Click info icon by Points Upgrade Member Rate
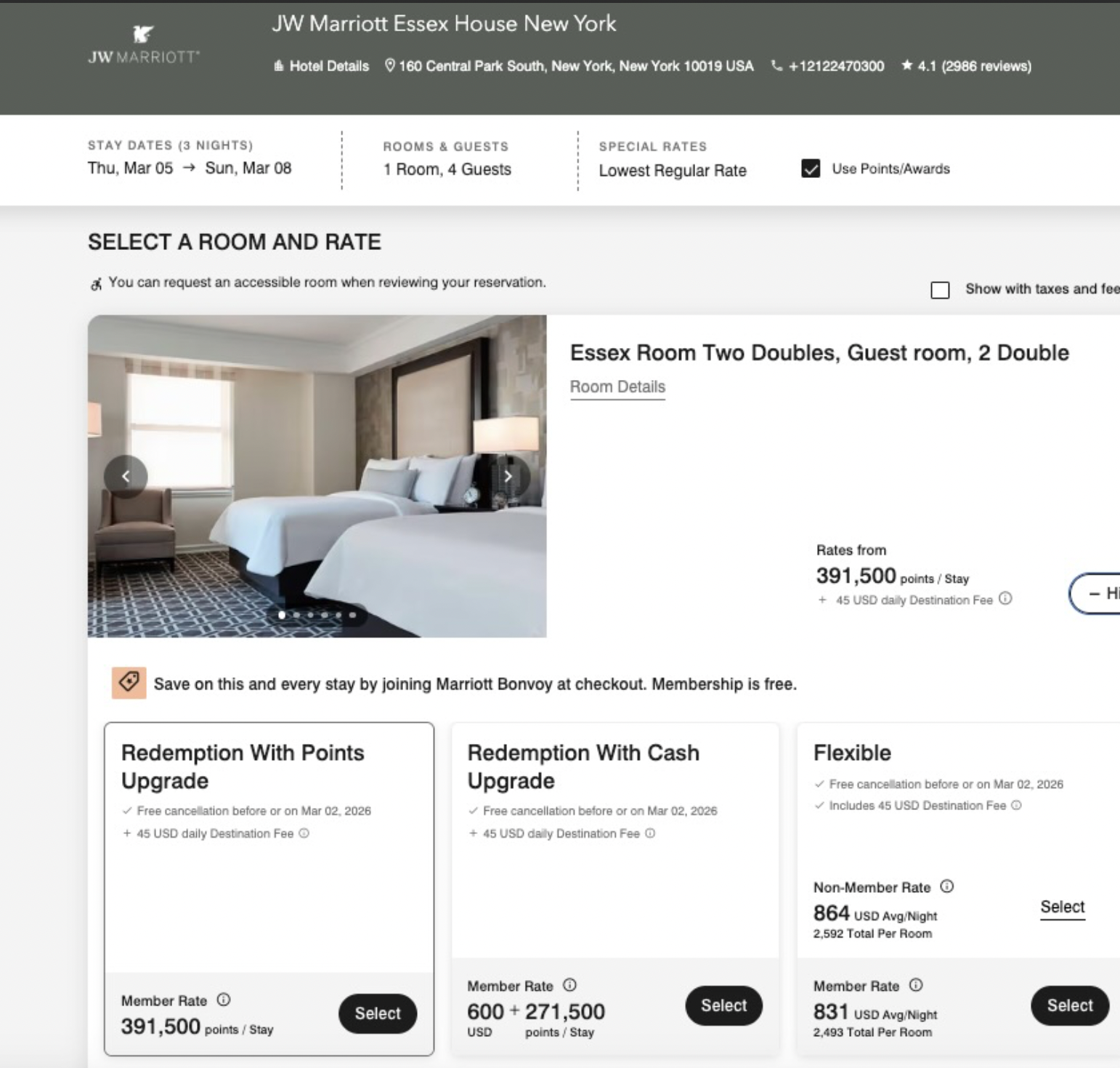Viewport: 1120px width, 1068px height. click(x=224, y=1000)
